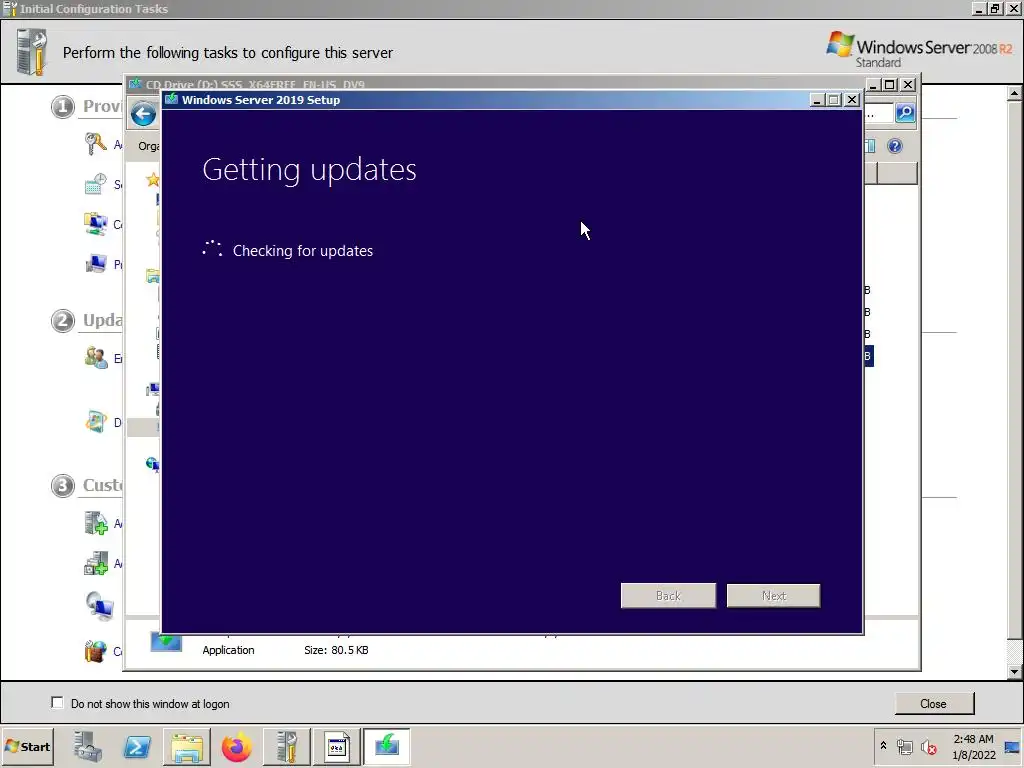Switch to Initial Configuration Tasks taskbar button

[287, 746]
